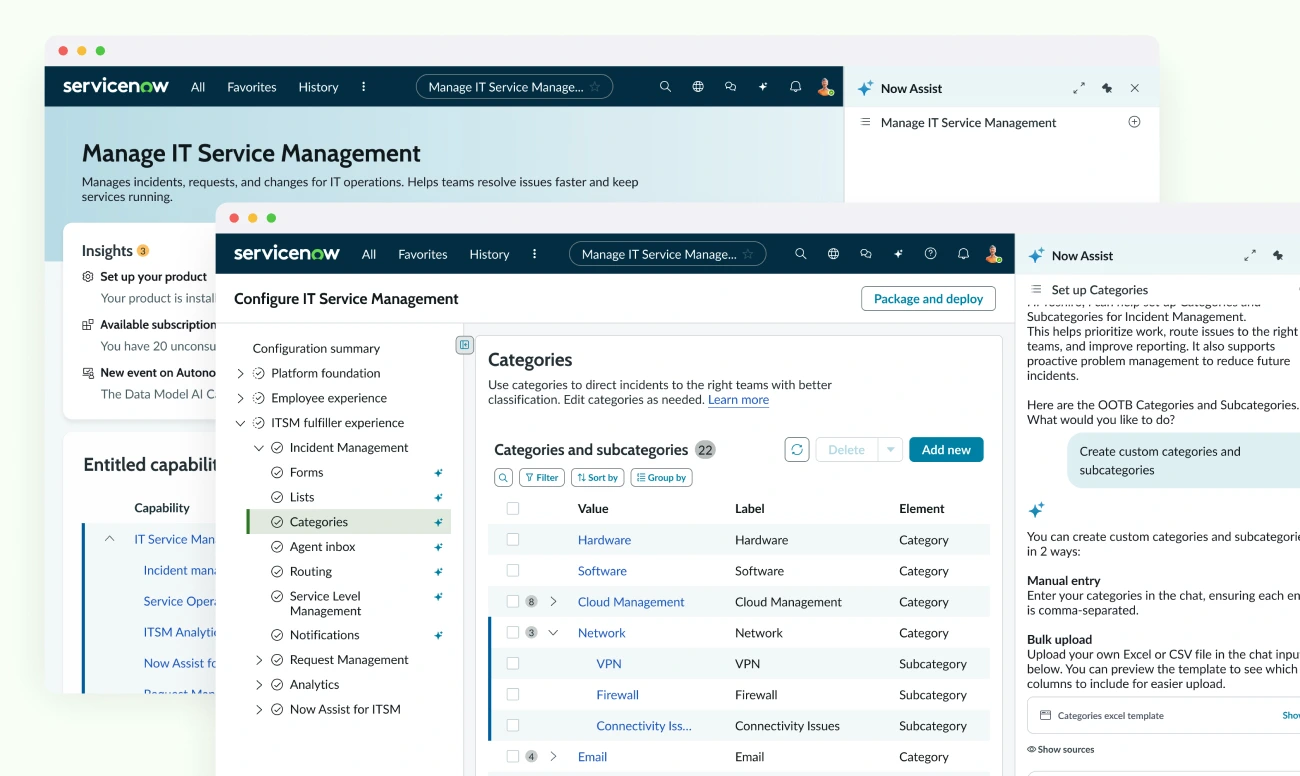Collapse navigation tree panel toggle icon
The width and height of the screenshot is (1300, 776).
pyautogui.click(x=465, y=345)
